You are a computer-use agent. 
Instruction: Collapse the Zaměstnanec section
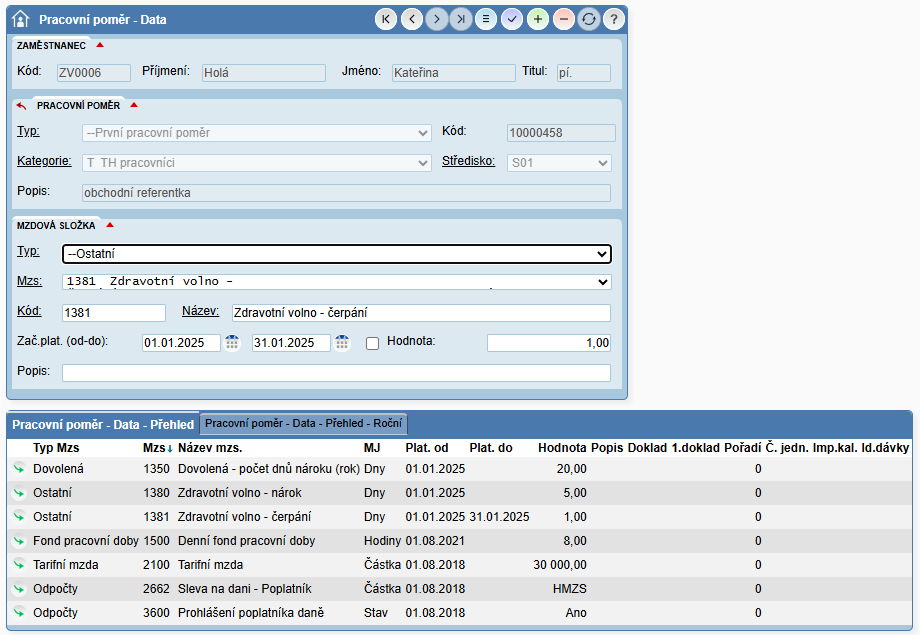100,45
